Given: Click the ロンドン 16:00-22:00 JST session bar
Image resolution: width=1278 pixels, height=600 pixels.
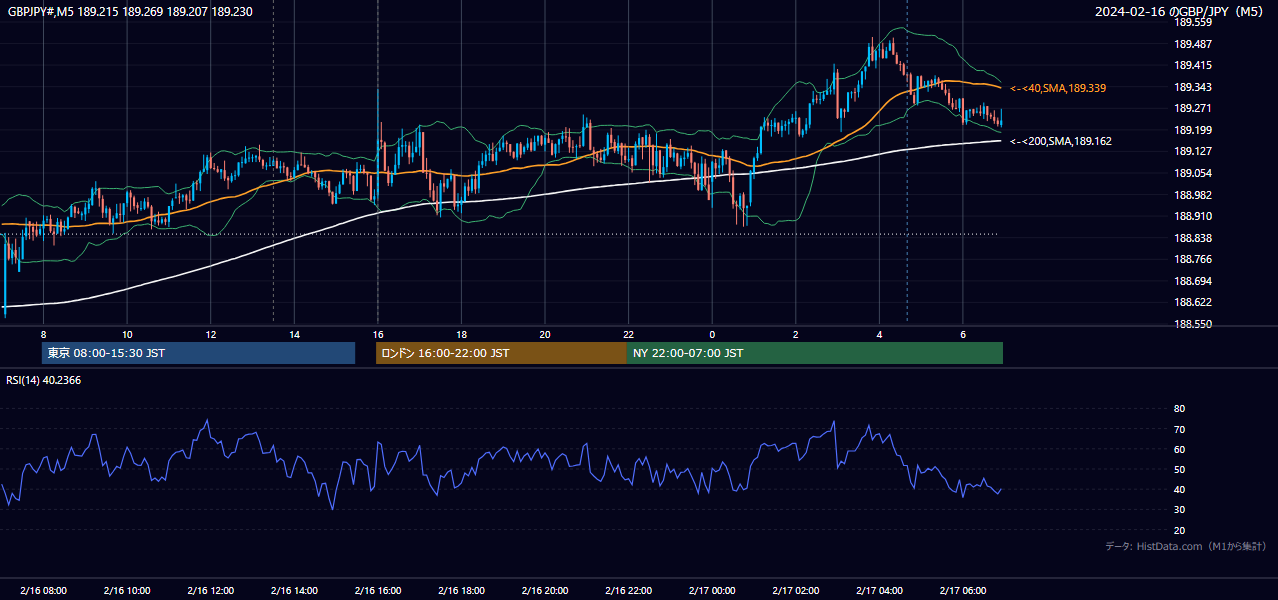Looking at the screenshot, I should [501, 353].
